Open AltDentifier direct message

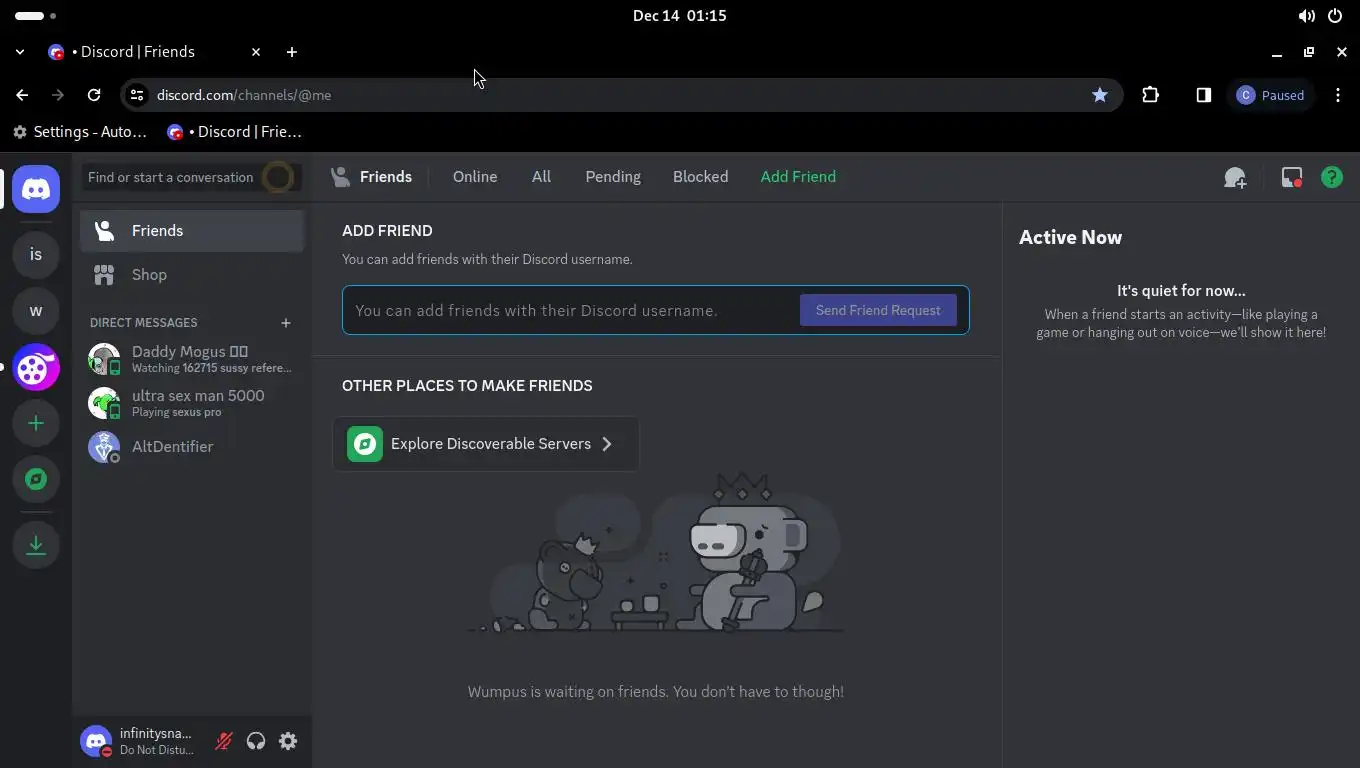point(192,447)
